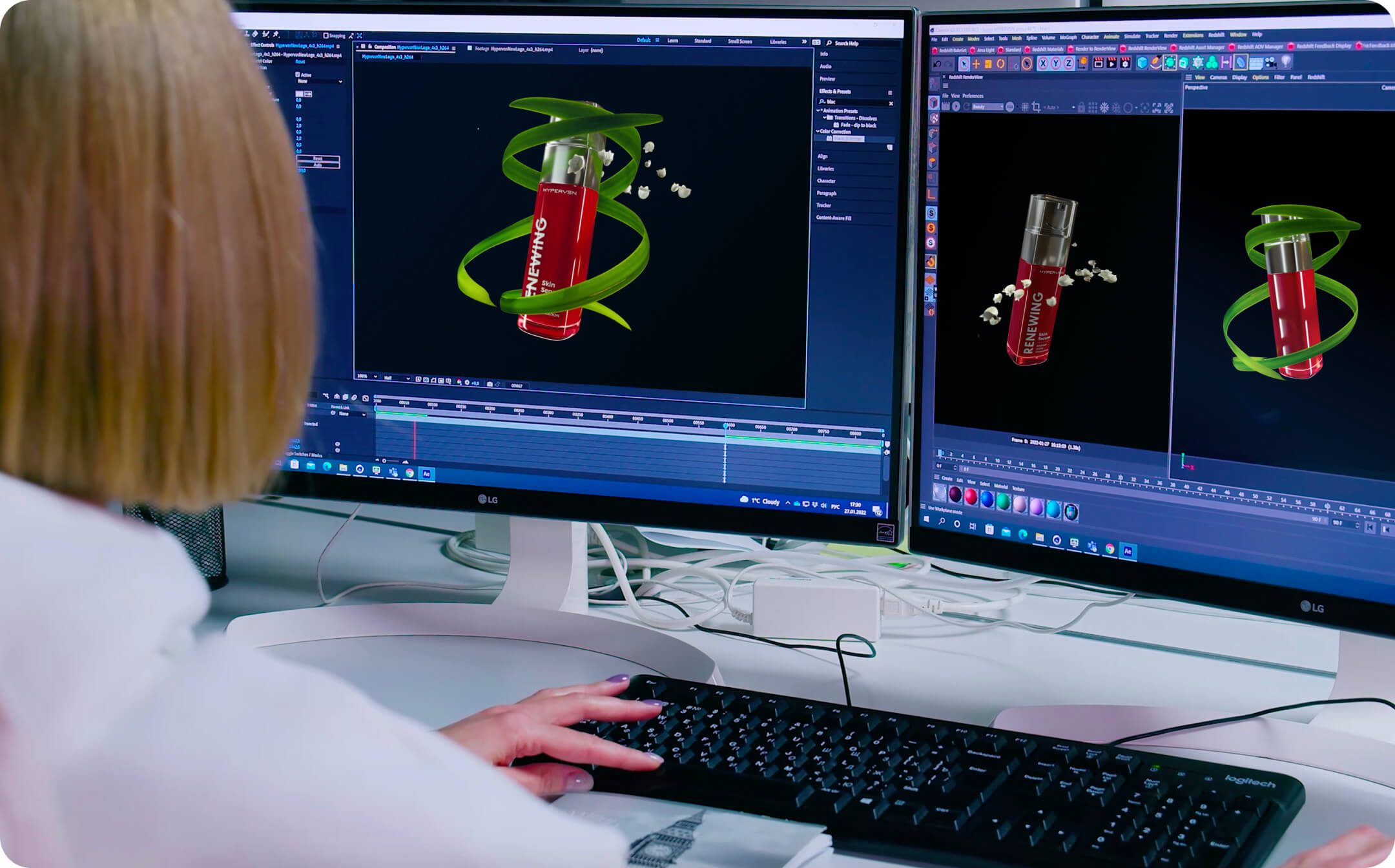Show hidden system tray icons chevron

[787, 503]
